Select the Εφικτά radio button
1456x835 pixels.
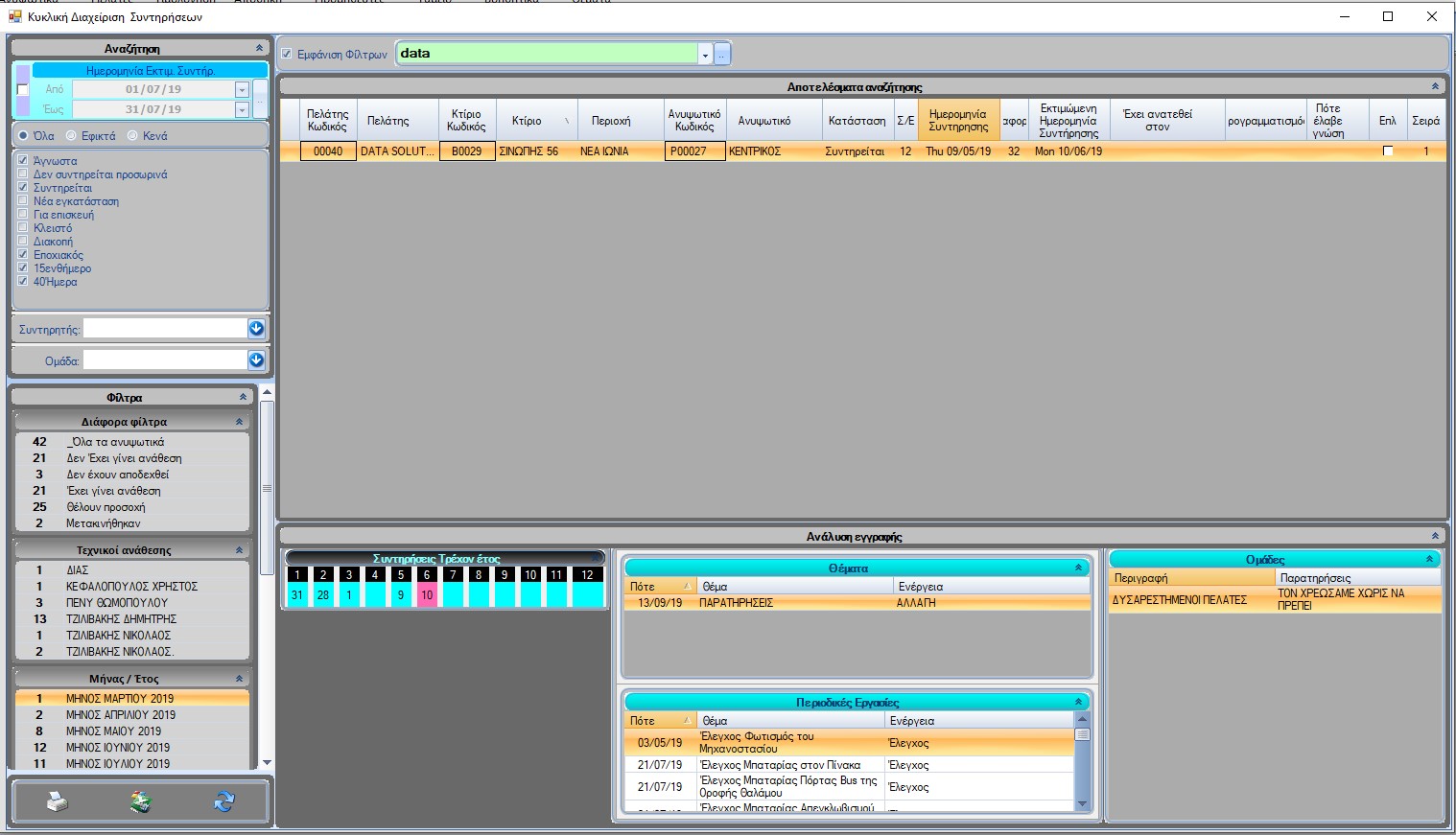pyautogui.click(x=71, y=136)
